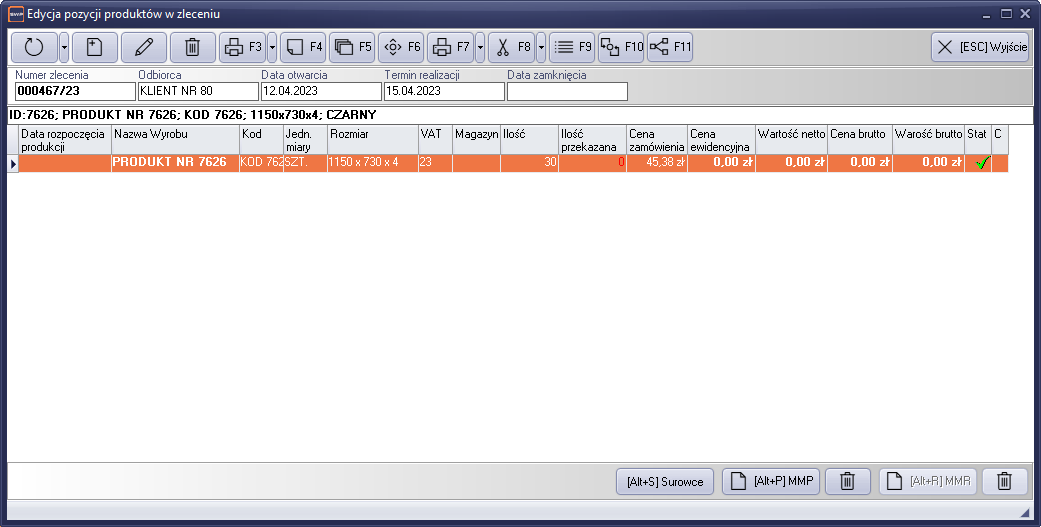Click the F8 scissors button

pyautogui.click(x=512, y=47)
